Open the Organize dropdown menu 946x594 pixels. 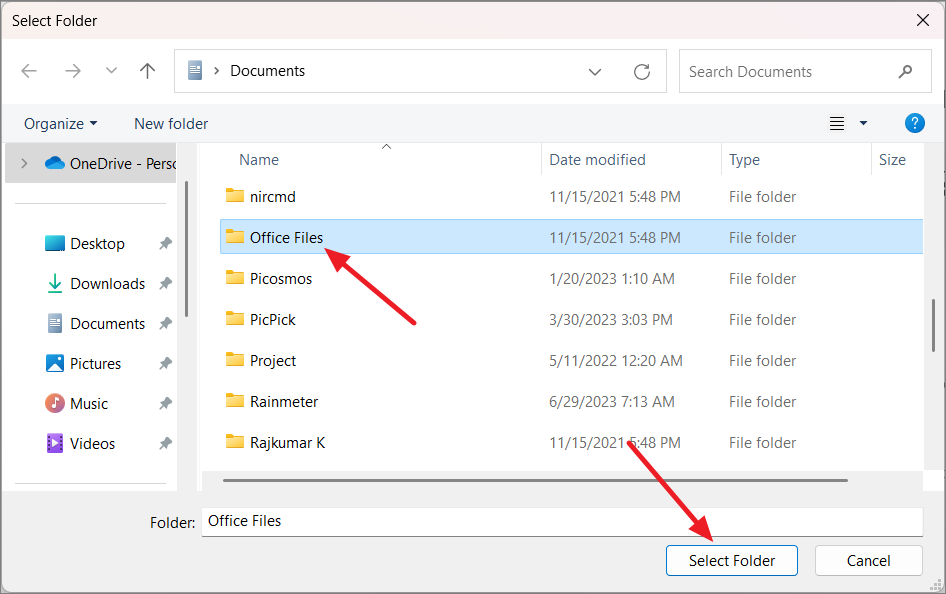click(x=60, y=123)
